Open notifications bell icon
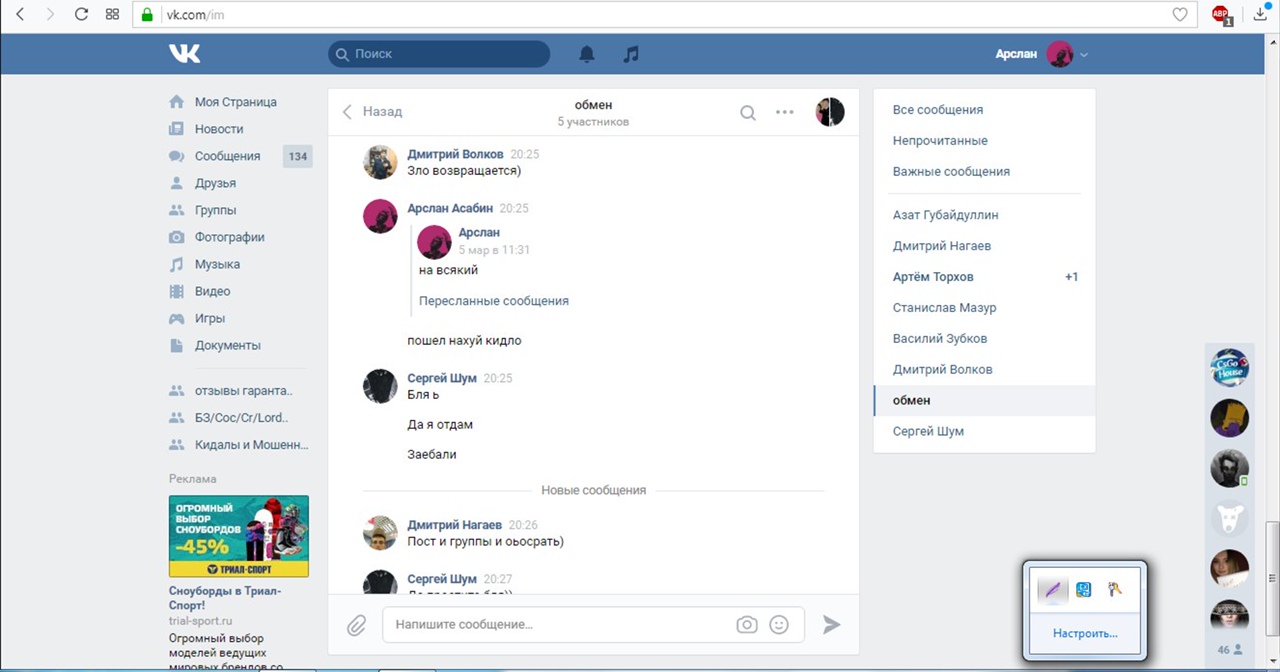Viewport: 1280px width, 672px height. [x=587, y=54]
